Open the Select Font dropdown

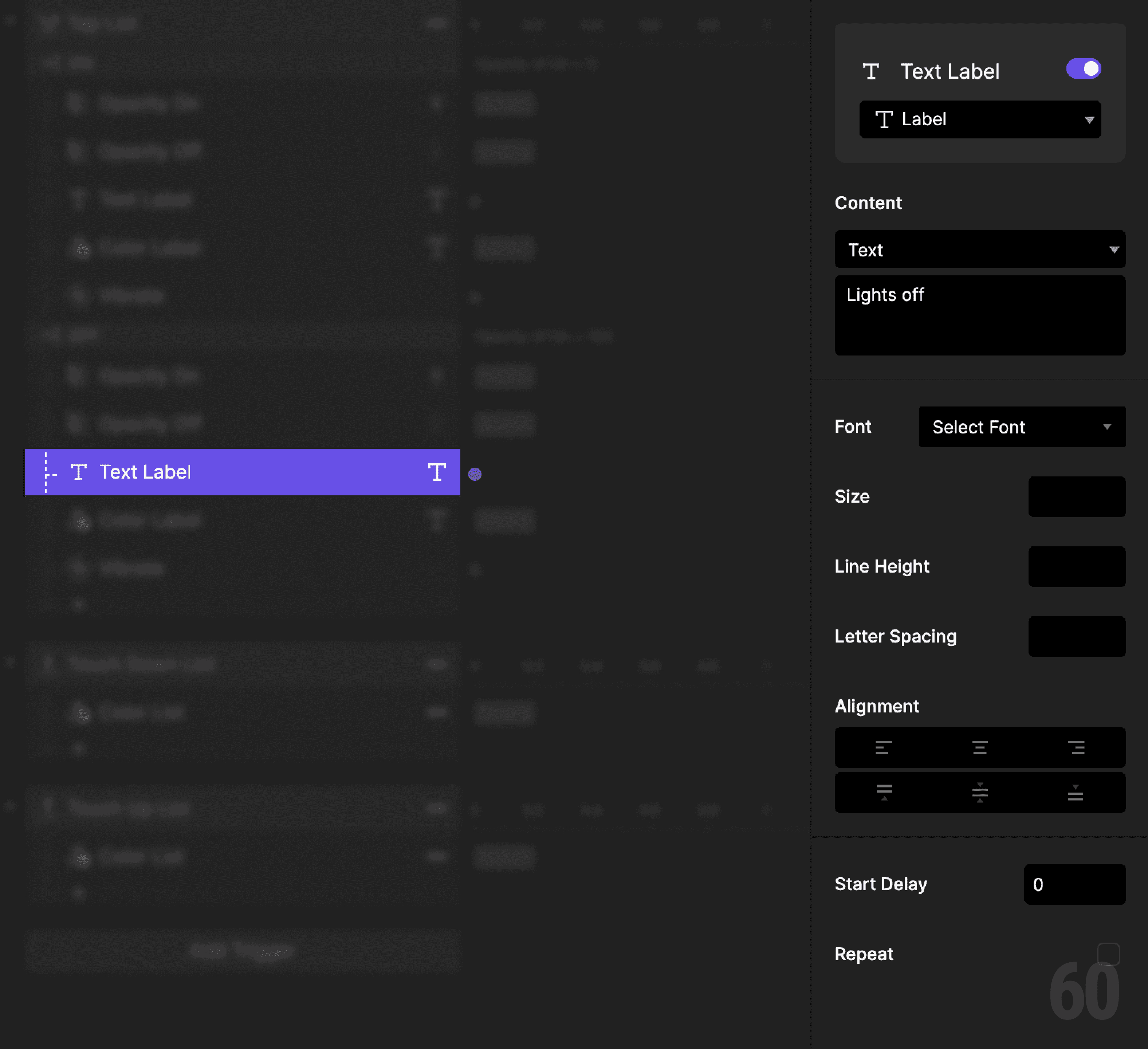1022,427
